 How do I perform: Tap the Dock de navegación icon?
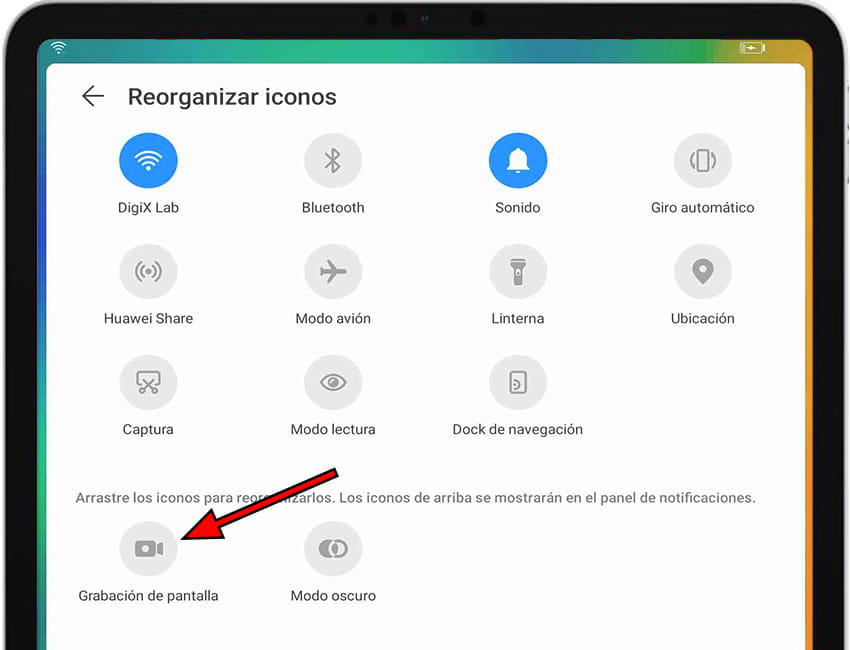(518, 382)
